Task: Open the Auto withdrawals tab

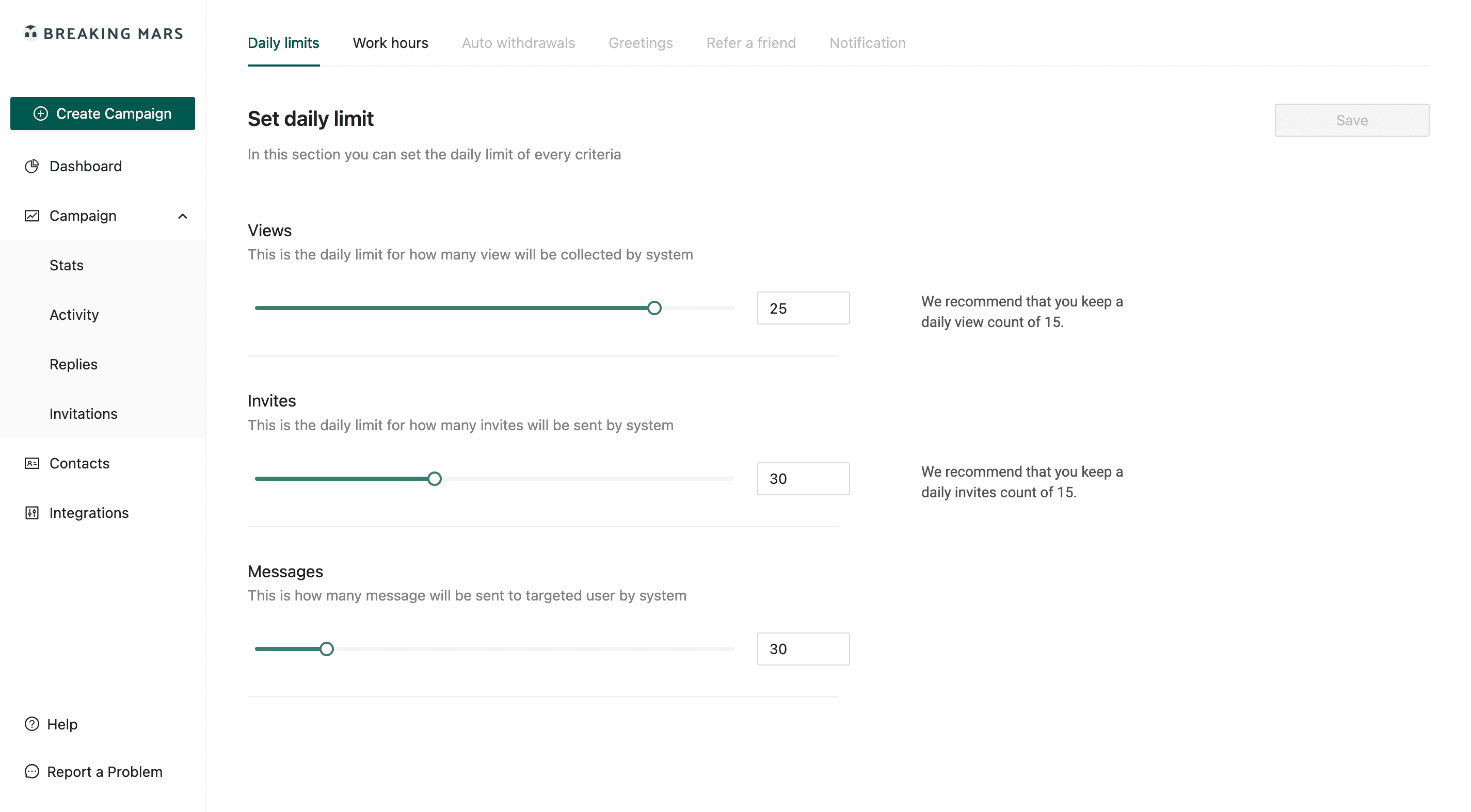Action: coord(518,43)
